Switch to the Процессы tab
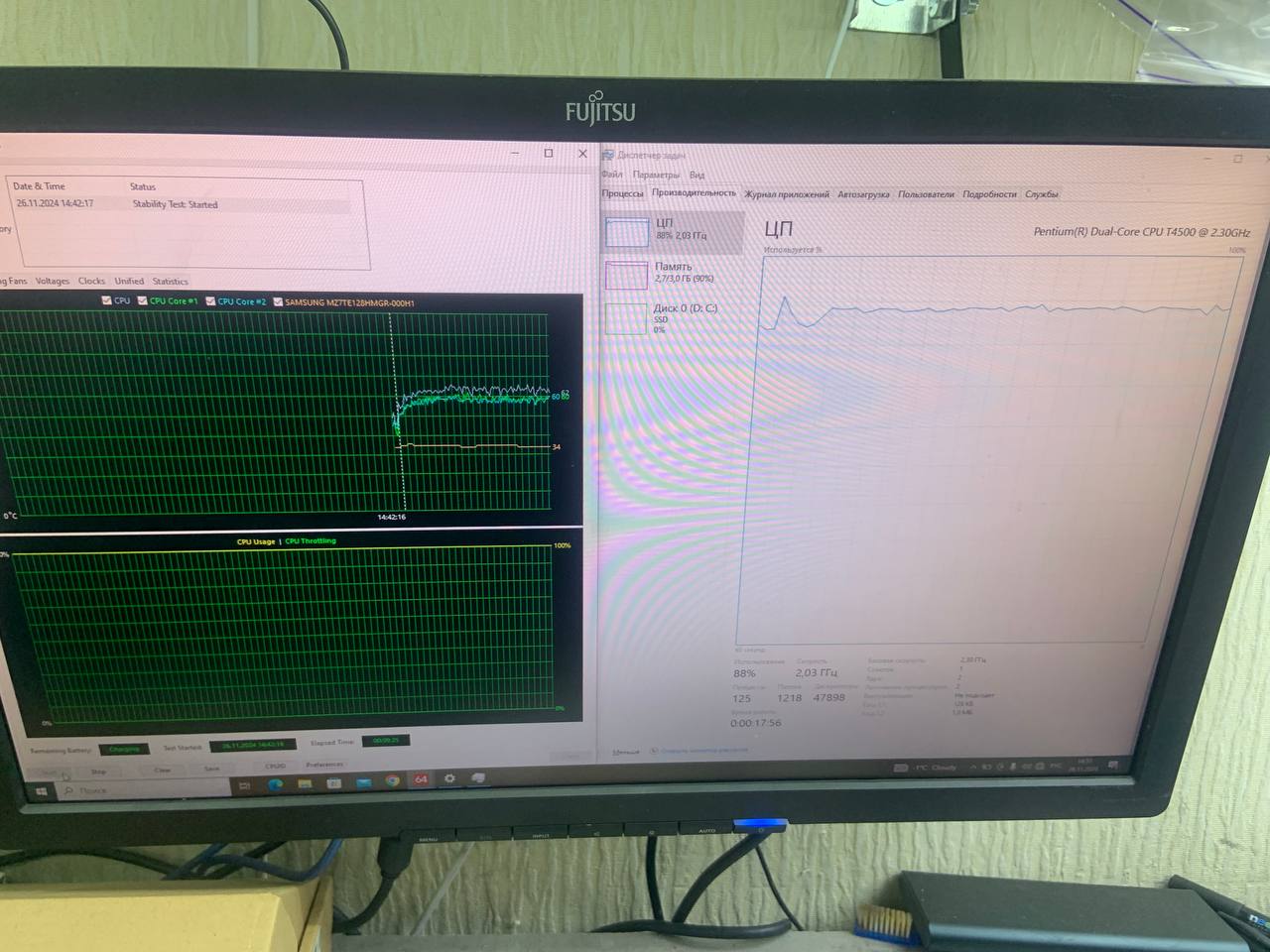Viewport: 1270px width, 952px height. pyautogui.click(x=622, y=193)
